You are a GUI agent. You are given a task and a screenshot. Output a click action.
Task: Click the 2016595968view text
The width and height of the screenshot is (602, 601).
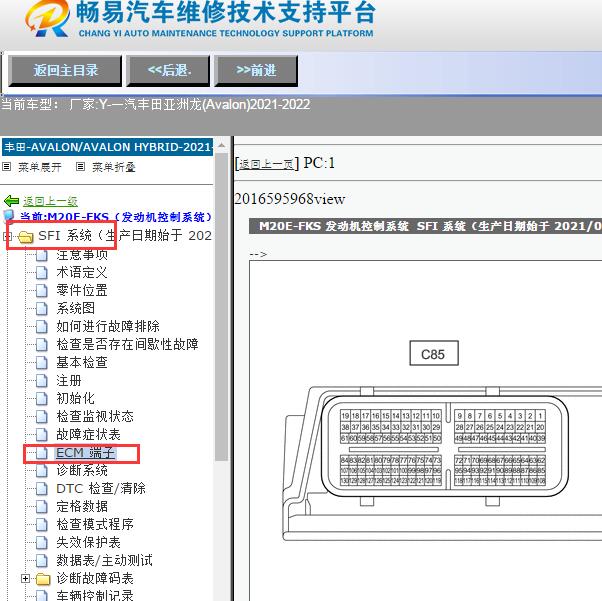(x=289, y=199)
